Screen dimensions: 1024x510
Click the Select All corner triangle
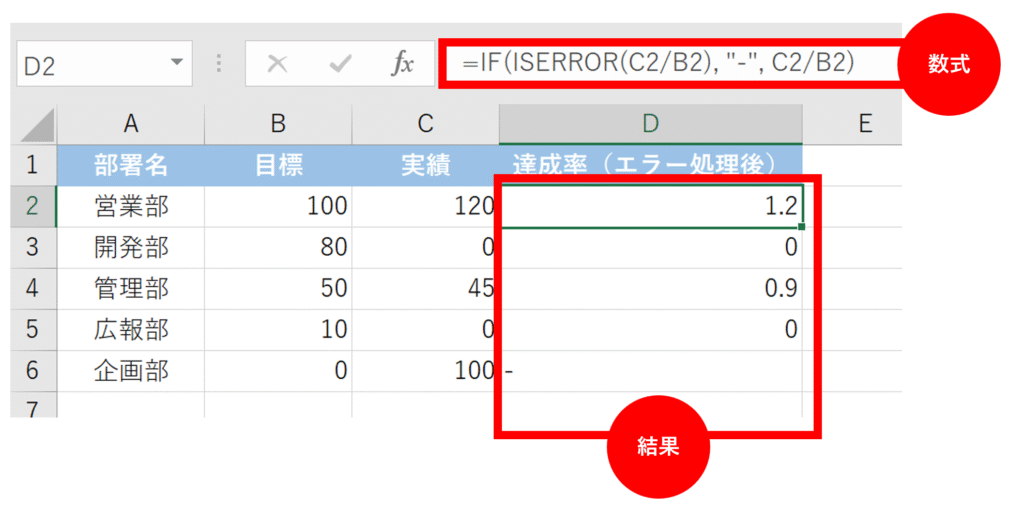(x=38, y=125)
